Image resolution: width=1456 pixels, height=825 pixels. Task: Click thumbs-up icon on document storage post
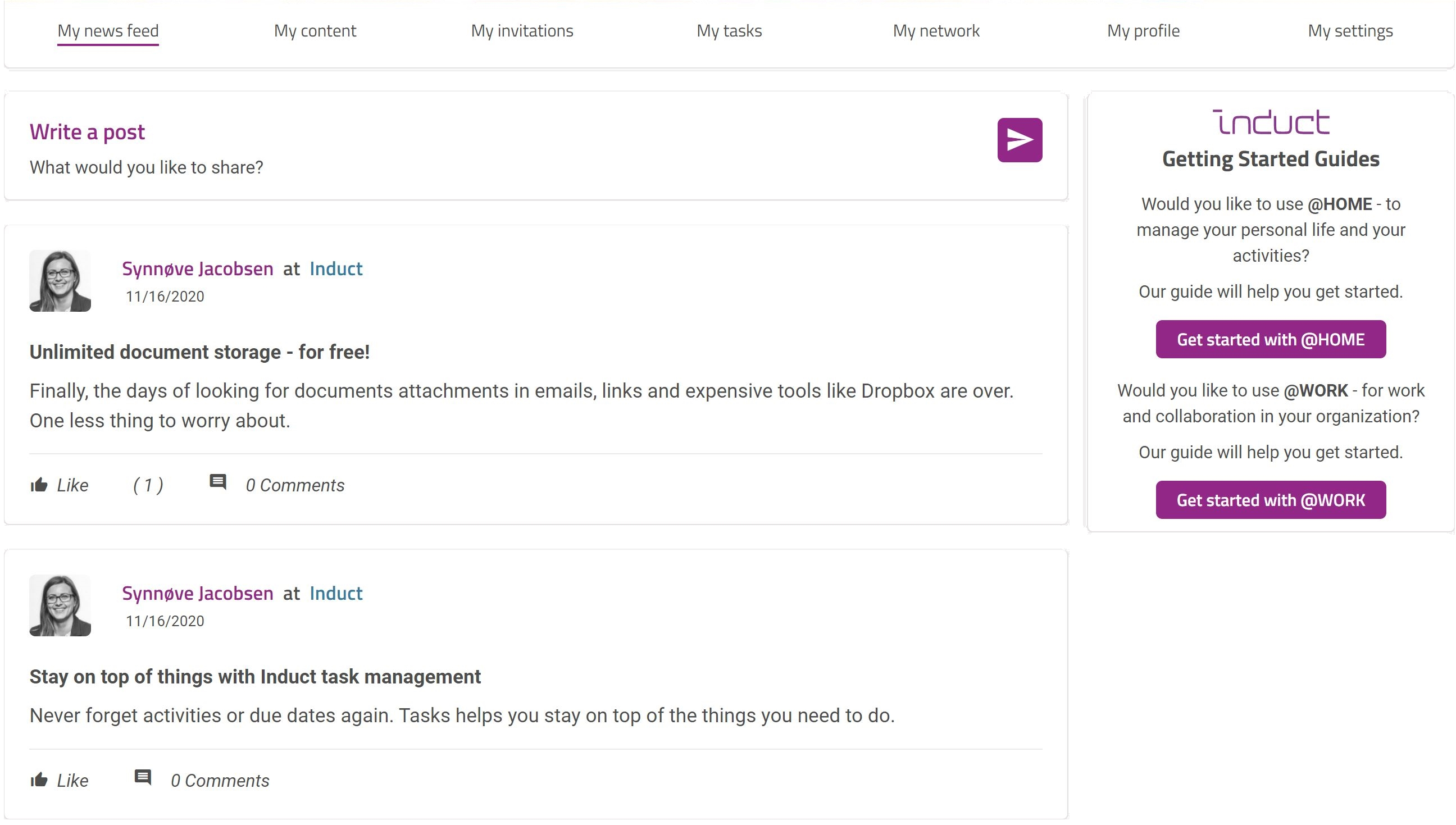tap(39, 485)
